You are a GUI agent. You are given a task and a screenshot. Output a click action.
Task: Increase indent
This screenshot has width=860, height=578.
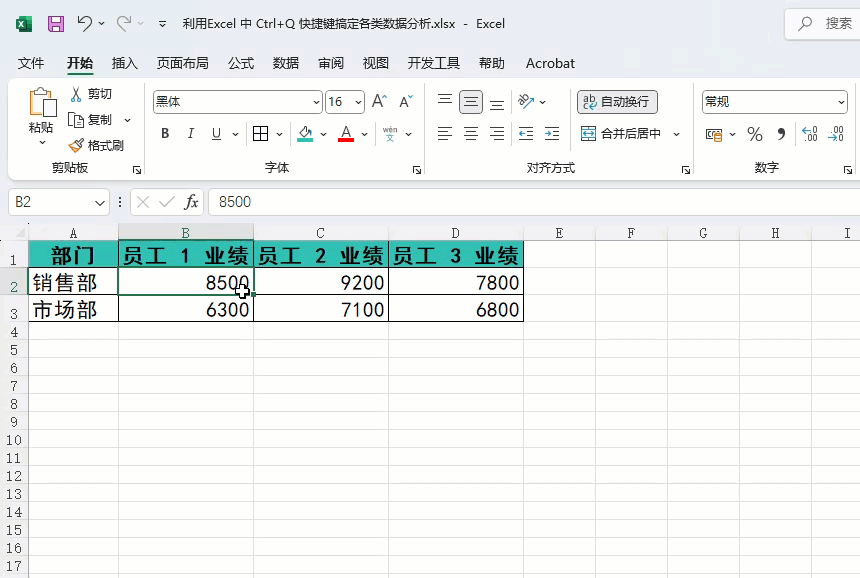(x=552, y=133)
